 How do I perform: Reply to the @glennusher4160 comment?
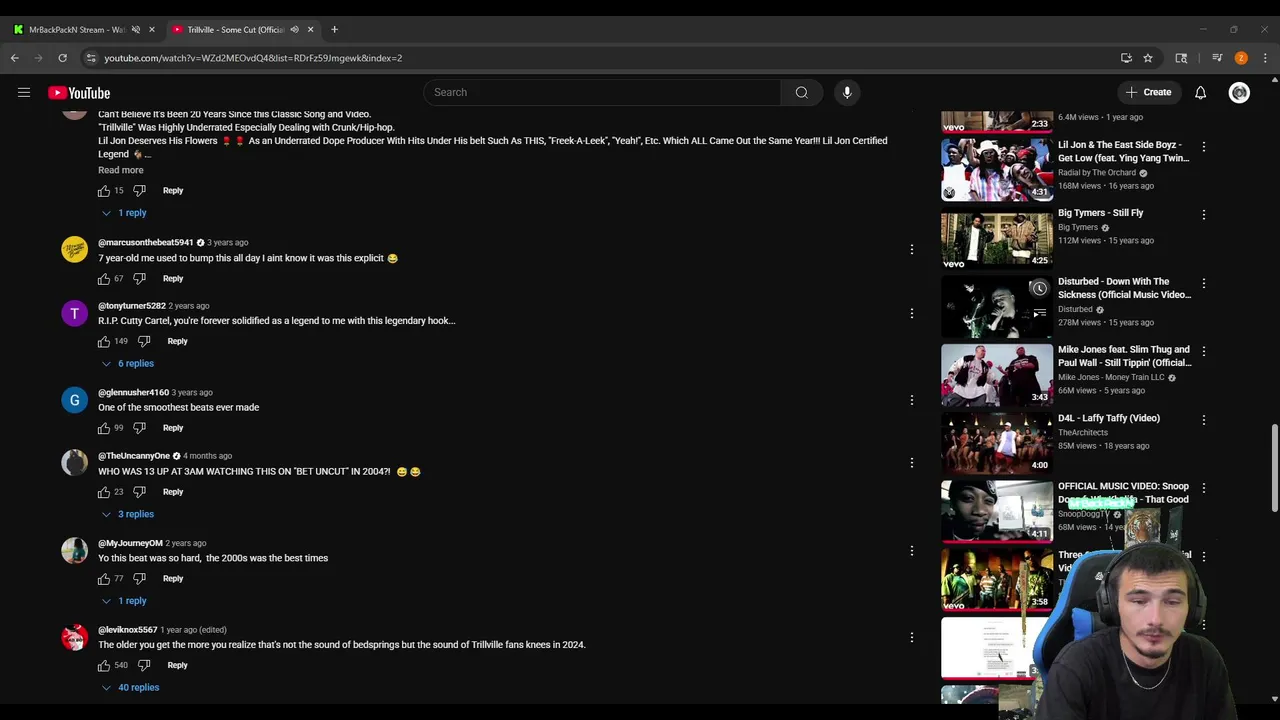coord(173,428)
